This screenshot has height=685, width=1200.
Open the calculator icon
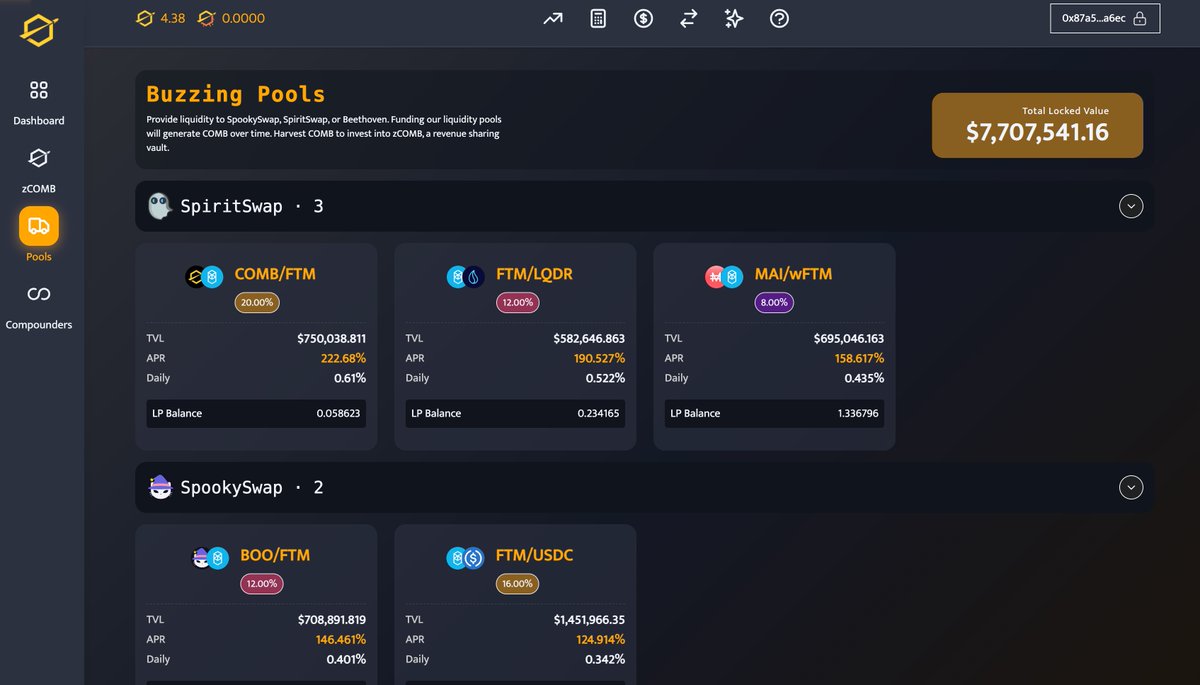(x=598, y=19)
